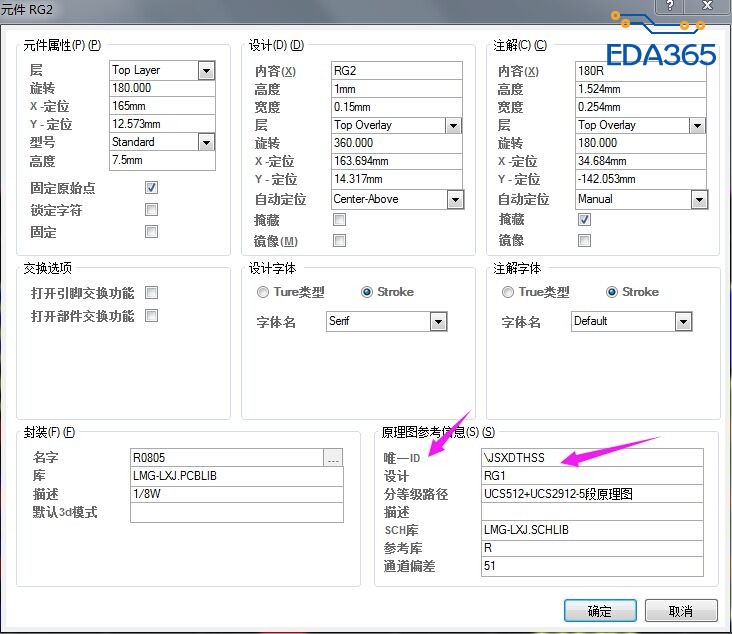Click 设计 高度 field showing 1mm
Image resolution: width=732 pixels, height=634 pixels.
click(397, 89)
